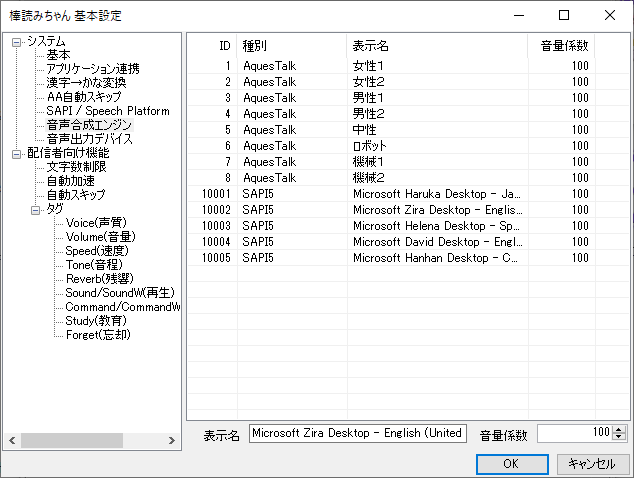634x478 pixels.
Task: Select voice row 男性2
Action: tap(408, 114)
